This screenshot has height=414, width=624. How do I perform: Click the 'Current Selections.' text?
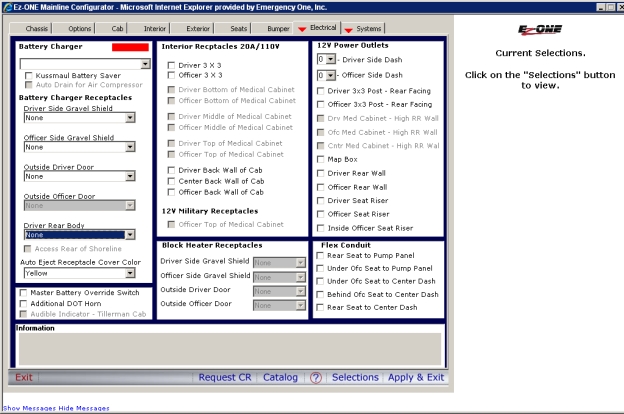coord(540,53)
